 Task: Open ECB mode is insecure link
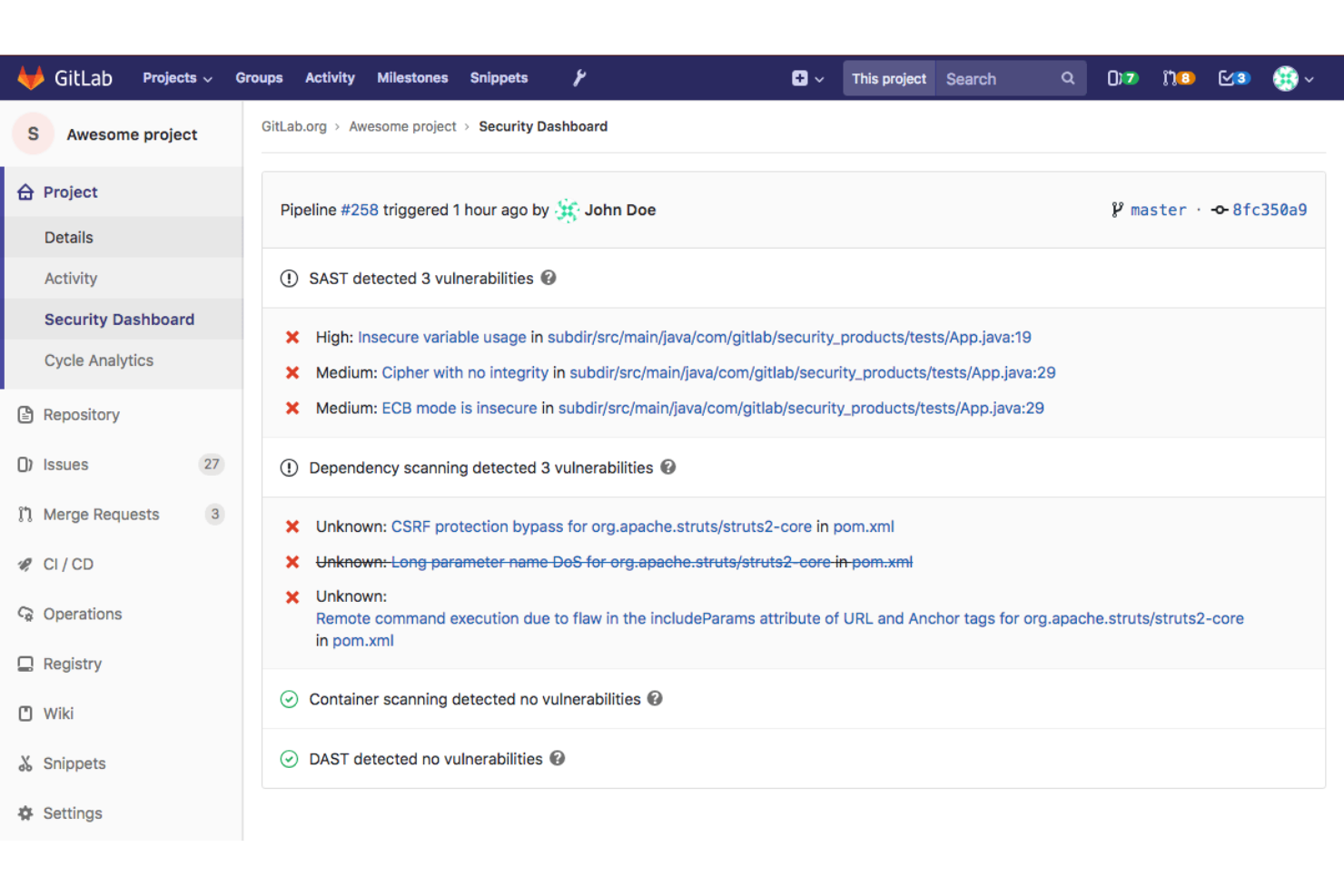tap(460, 408)
